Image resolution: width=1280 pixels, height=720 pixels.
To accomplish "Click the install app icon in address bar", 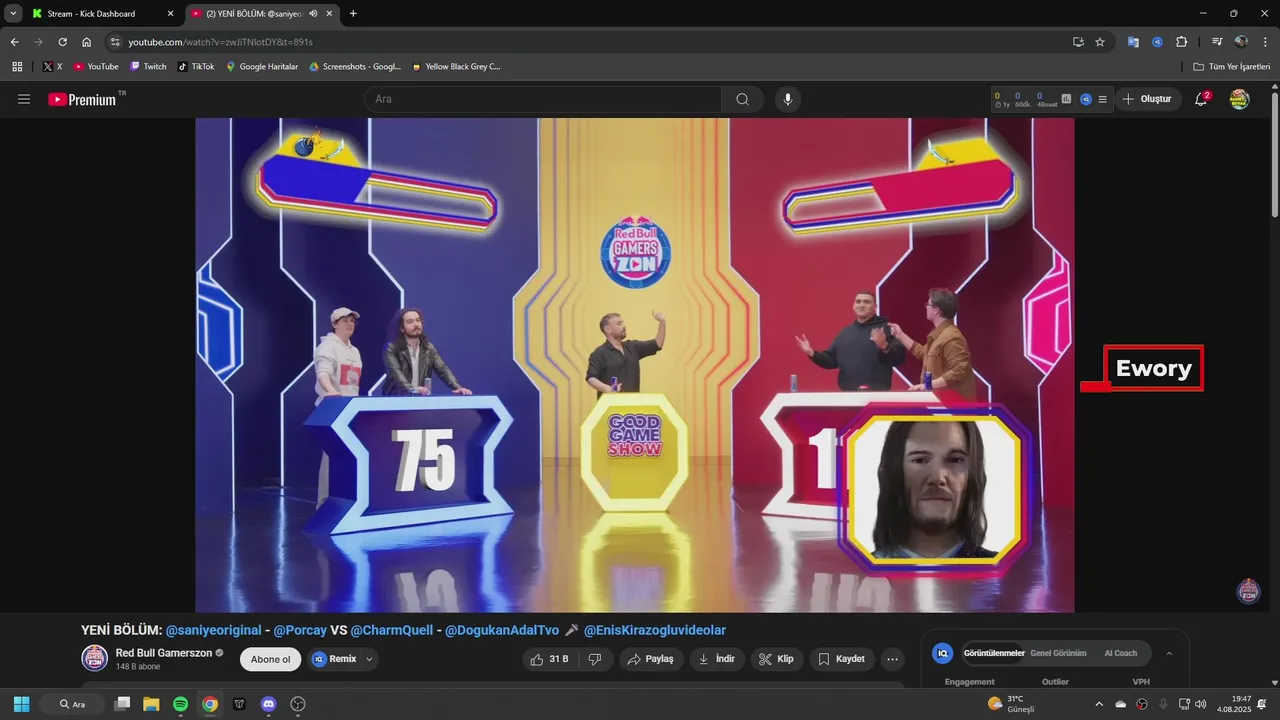I will click(x=1078, y=42).
